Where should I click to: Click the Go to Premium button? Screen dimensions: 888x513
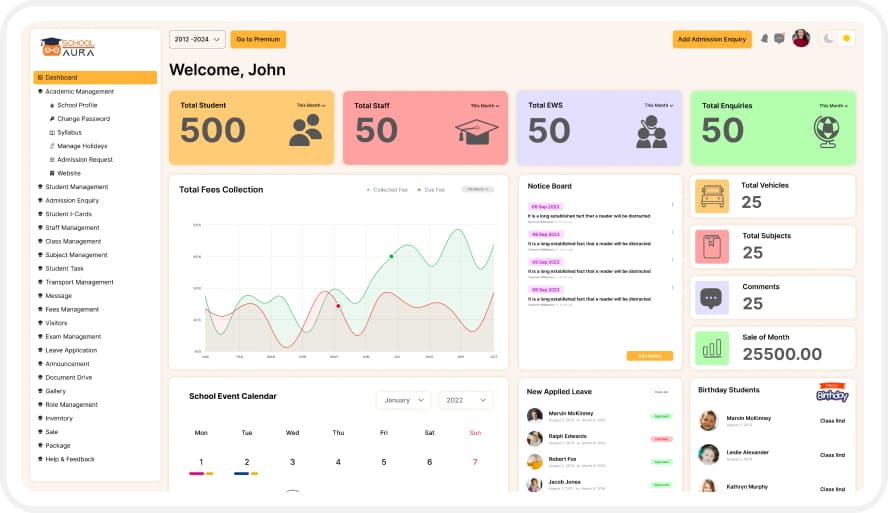pos(258,39)
